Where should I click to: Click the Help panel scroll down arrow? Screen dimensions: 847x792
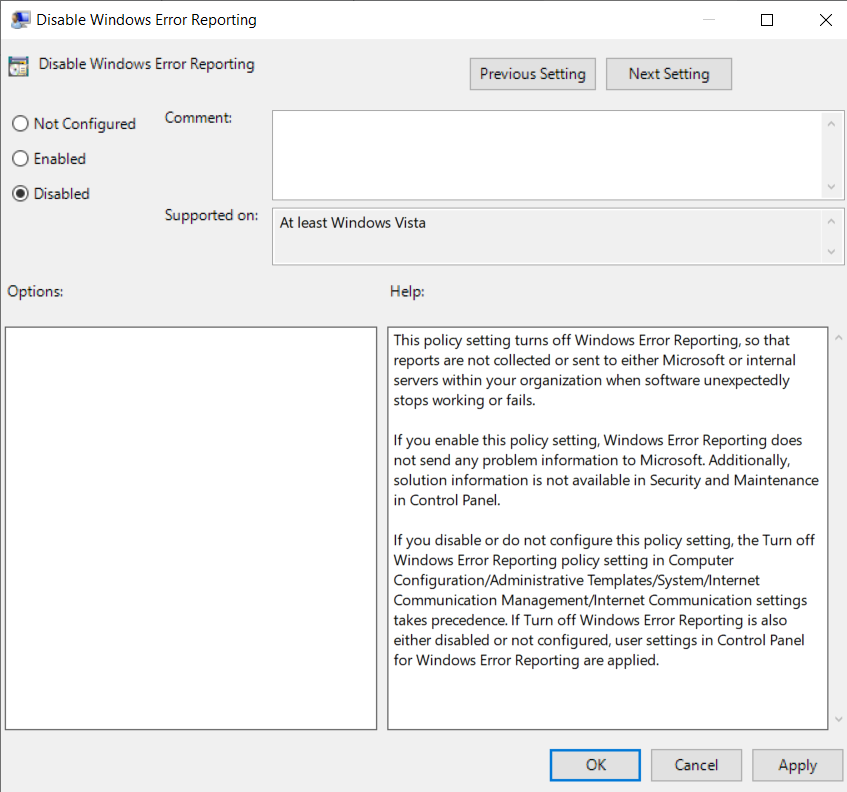click(837, 718)
